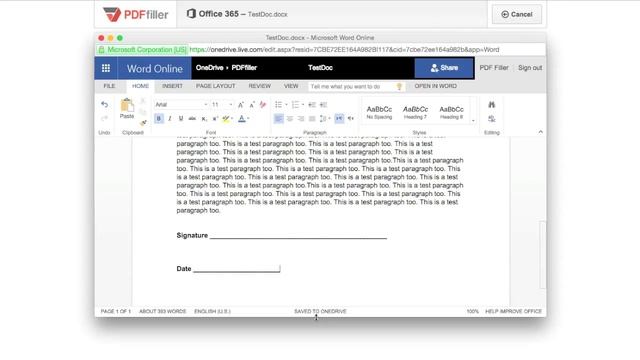Click HELP IMPROVE OFFICE in status bar
The width and height of the screenshot is (640, 360).
click(513, 311)
